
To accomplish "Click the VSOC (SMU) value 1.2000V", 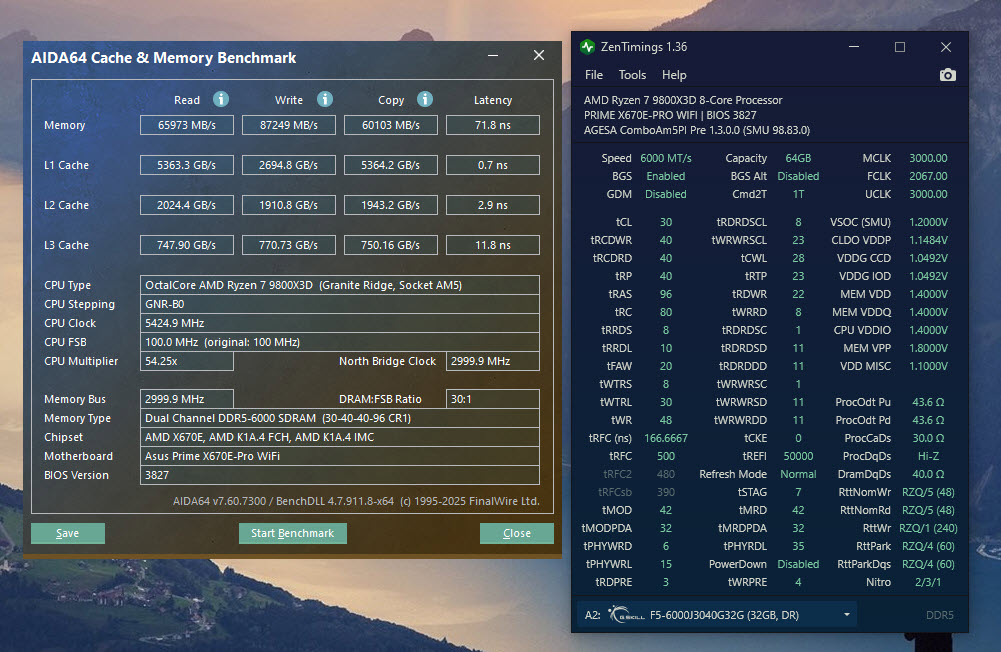I will [928, 222].
